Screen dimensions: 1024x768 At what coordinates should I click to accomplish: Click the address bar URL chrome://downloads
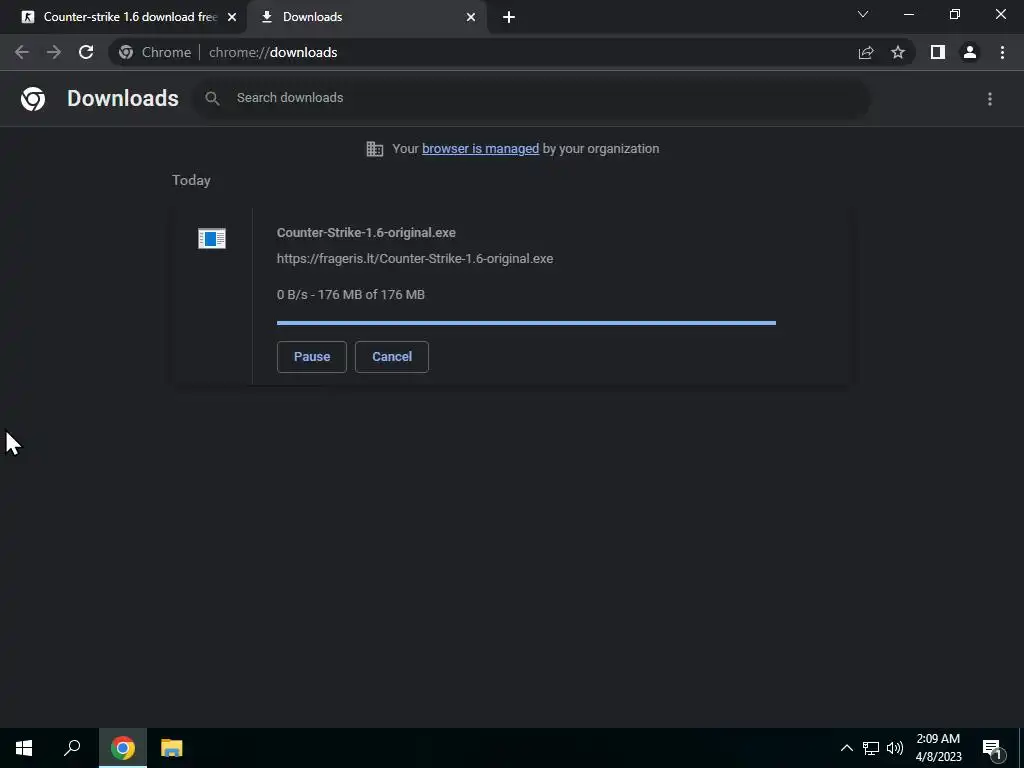tap(273, 52)
